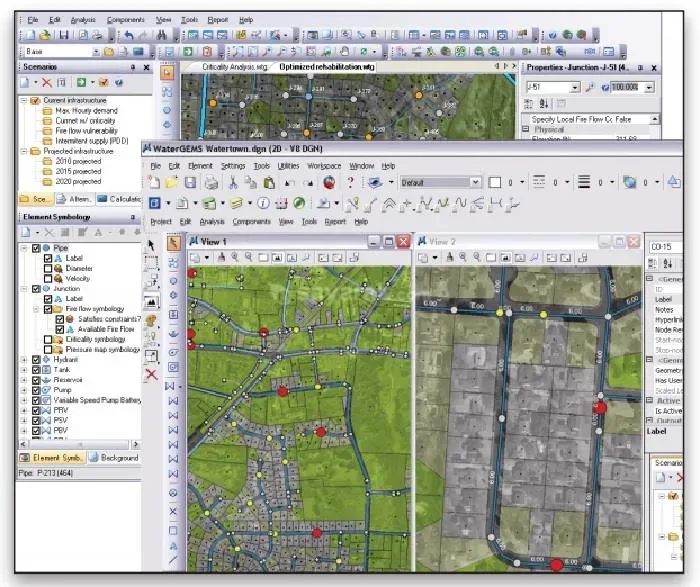Open the Workspace menu
The image size is (700, 587).
(x=324, y=166)
